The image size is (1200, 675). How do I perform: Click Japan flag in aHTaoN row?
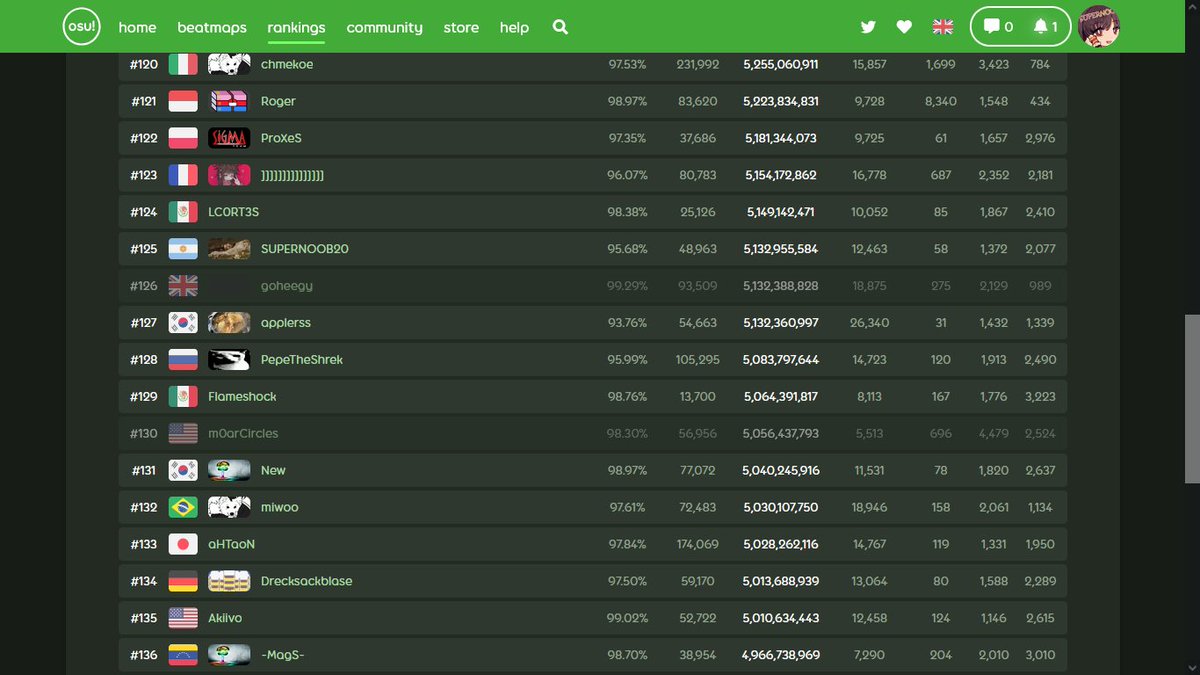pos(183,545)
